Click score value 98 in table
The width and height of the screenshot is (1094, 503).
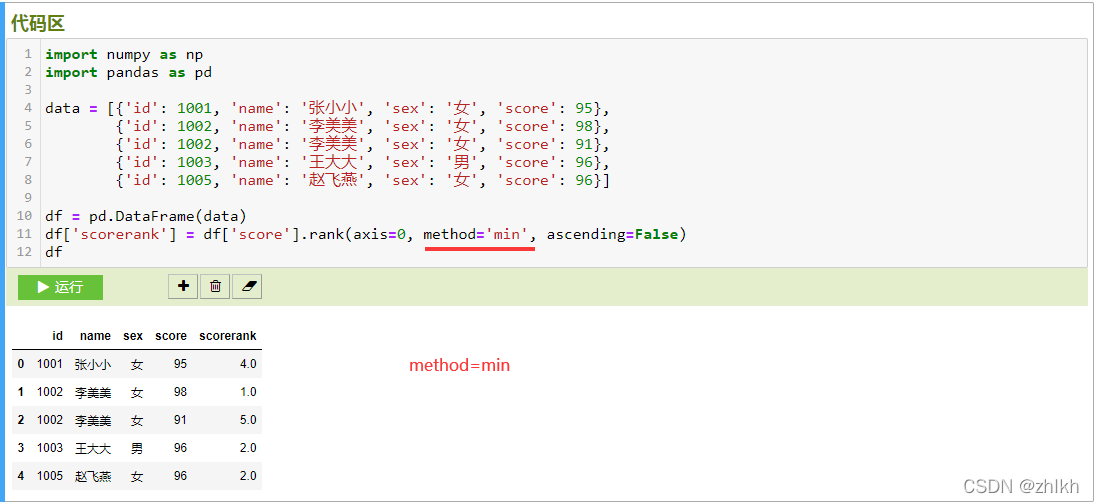tap(180, 392)
